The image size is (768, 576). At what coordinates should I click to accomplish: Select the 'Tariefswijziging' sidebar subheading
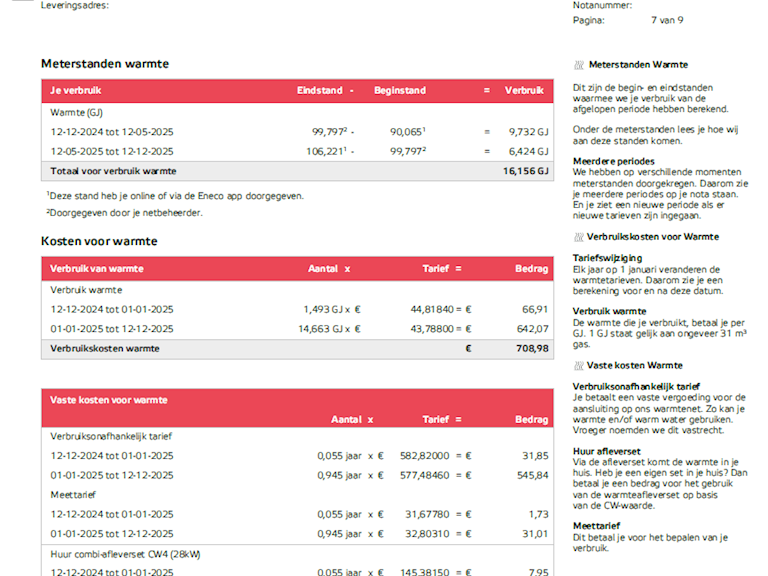click(607, 258)
